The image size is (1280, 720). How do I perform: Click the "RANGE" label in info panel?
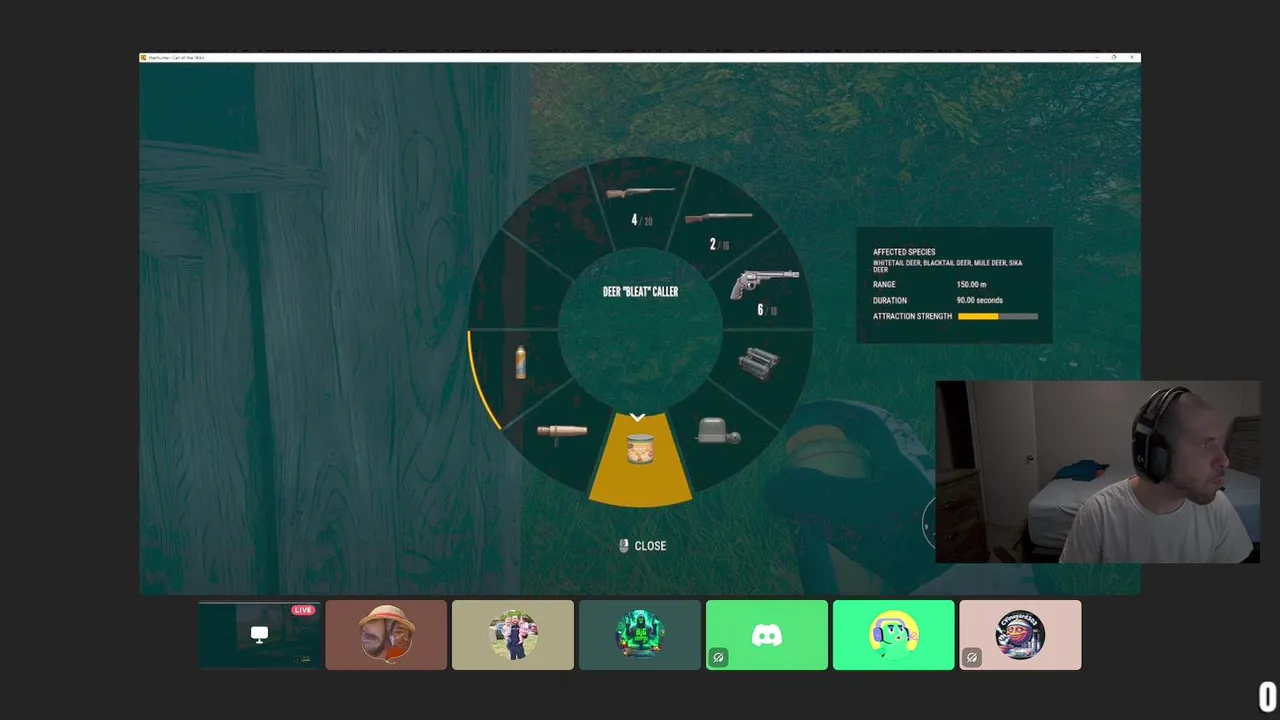[x=884, y=285]
